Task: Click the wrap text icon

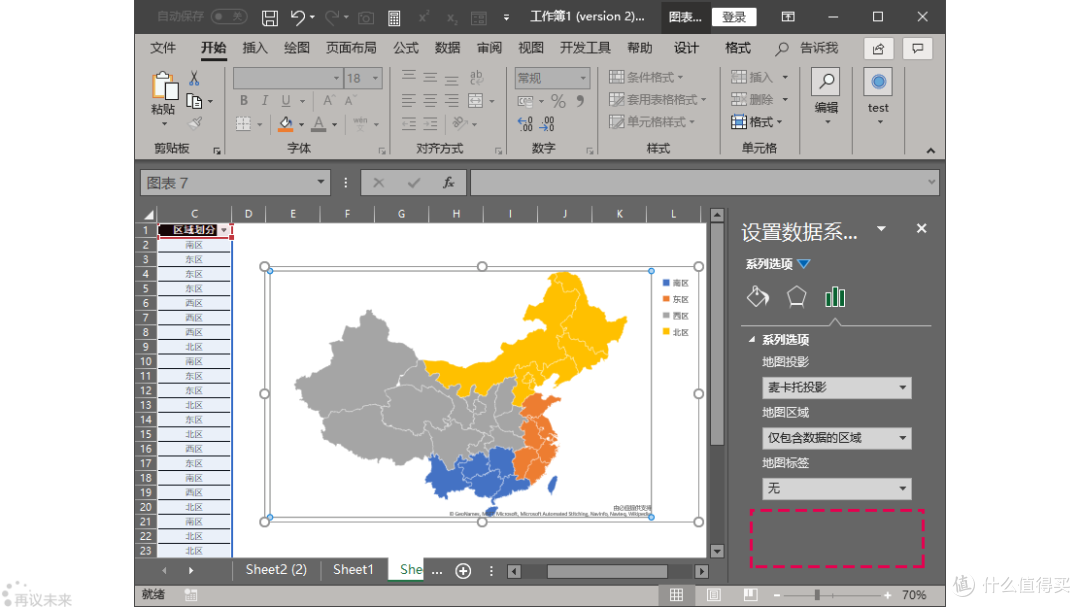Action: tap(476, 78)
